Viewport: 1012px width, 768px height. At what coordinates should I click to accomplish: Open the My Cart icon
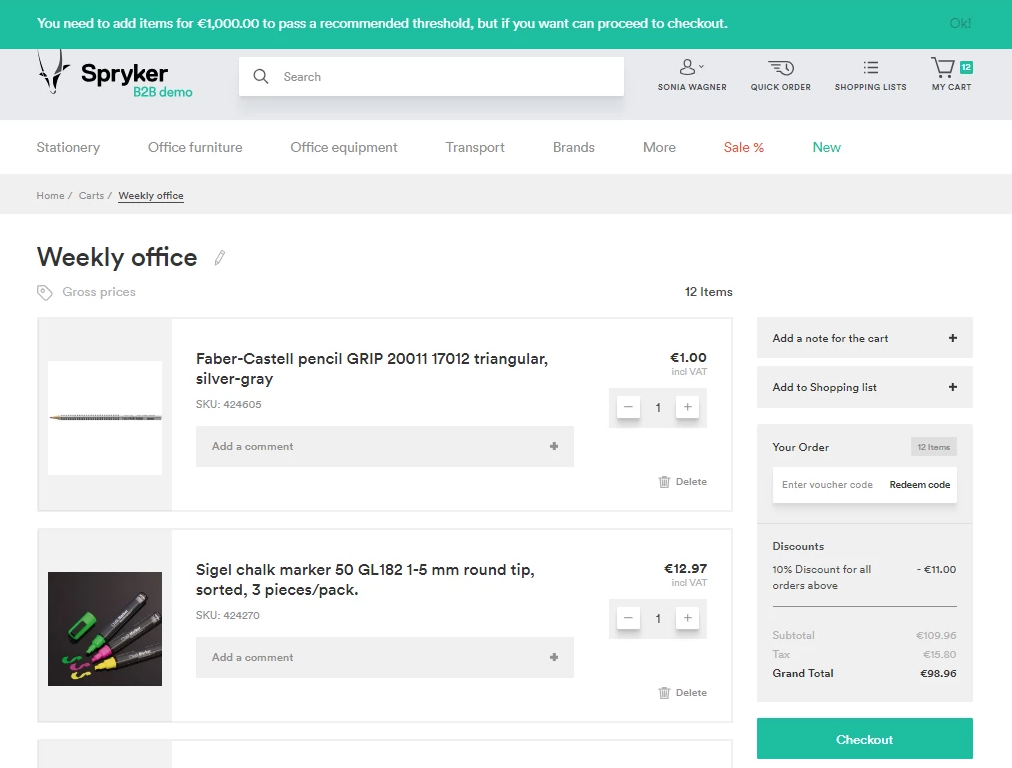942,67
